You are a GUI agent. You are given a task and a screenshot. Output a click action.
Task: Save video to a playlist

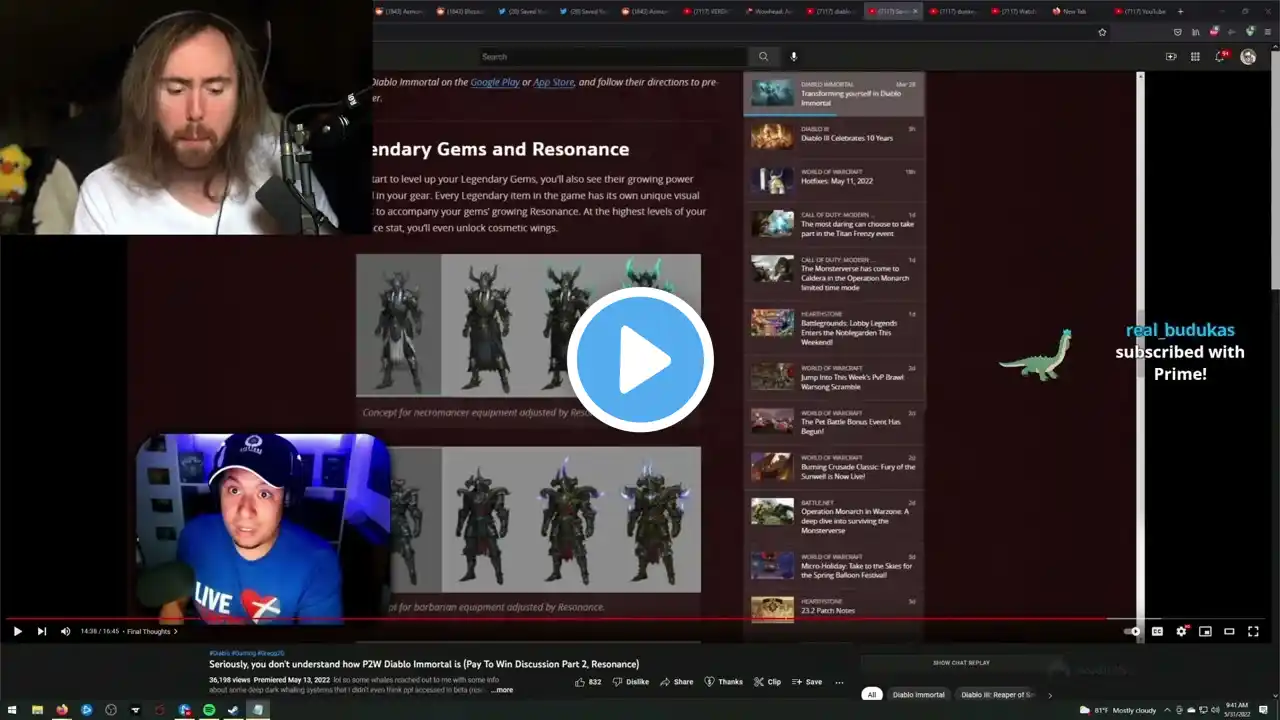coord(807,682)
